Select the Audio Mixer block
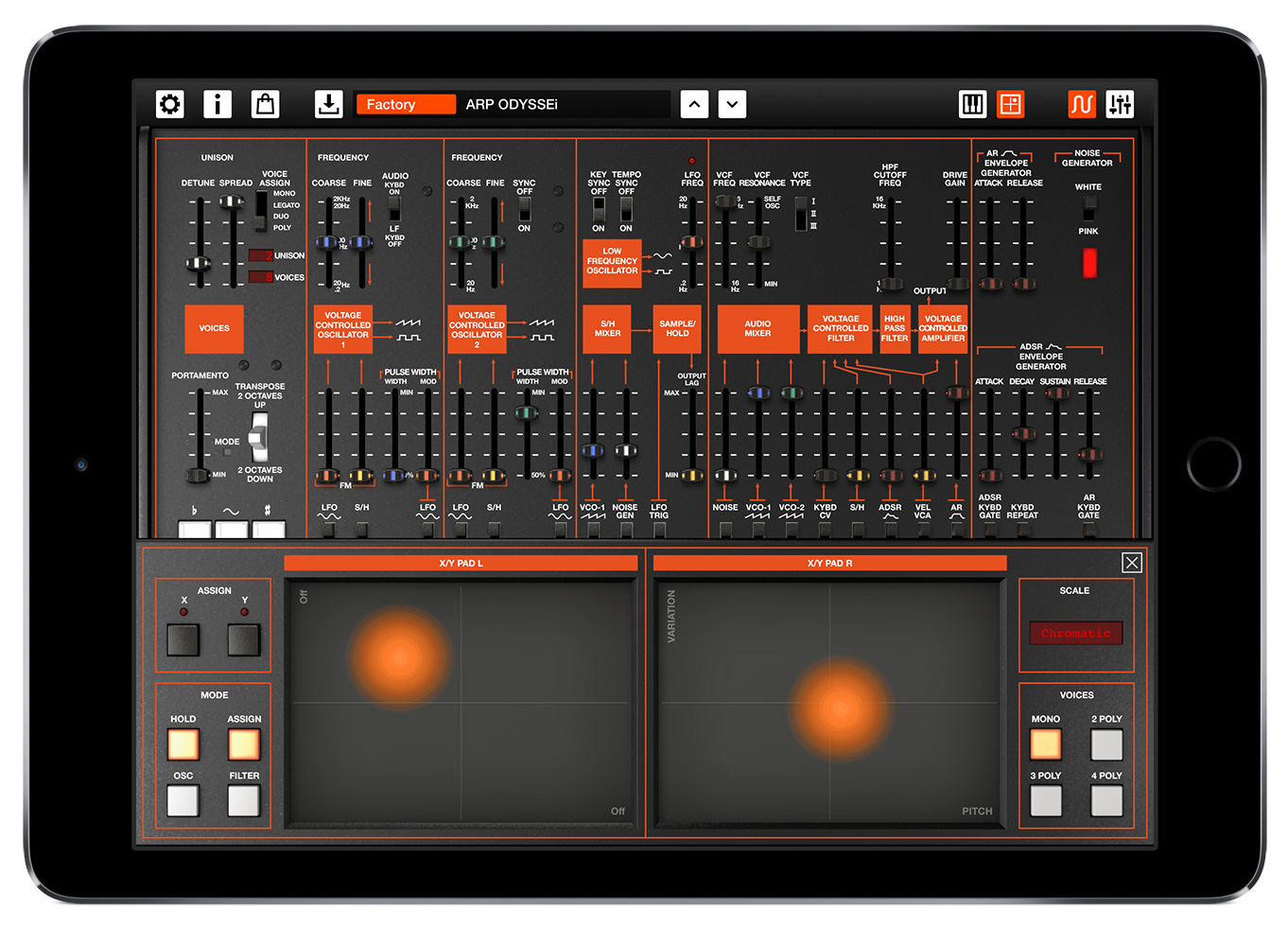Viewport: 1288px width, 925px height. tap(758, 329)
